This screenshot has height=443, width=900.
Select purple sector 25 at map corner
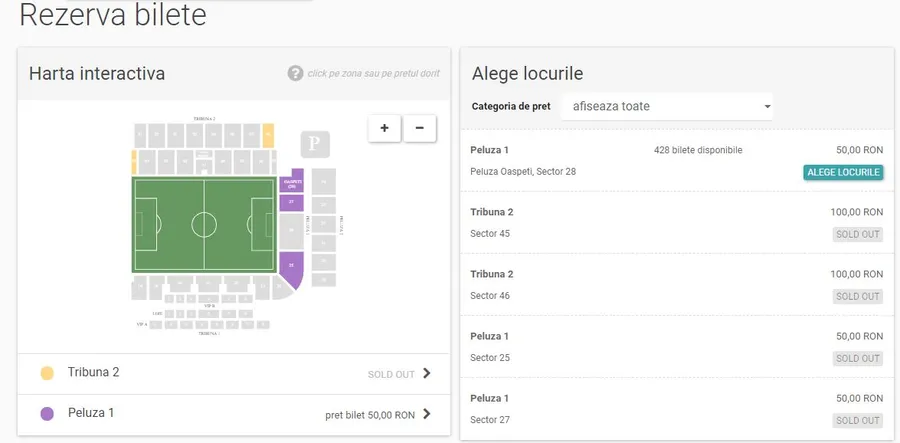click(x=292, y=268)
